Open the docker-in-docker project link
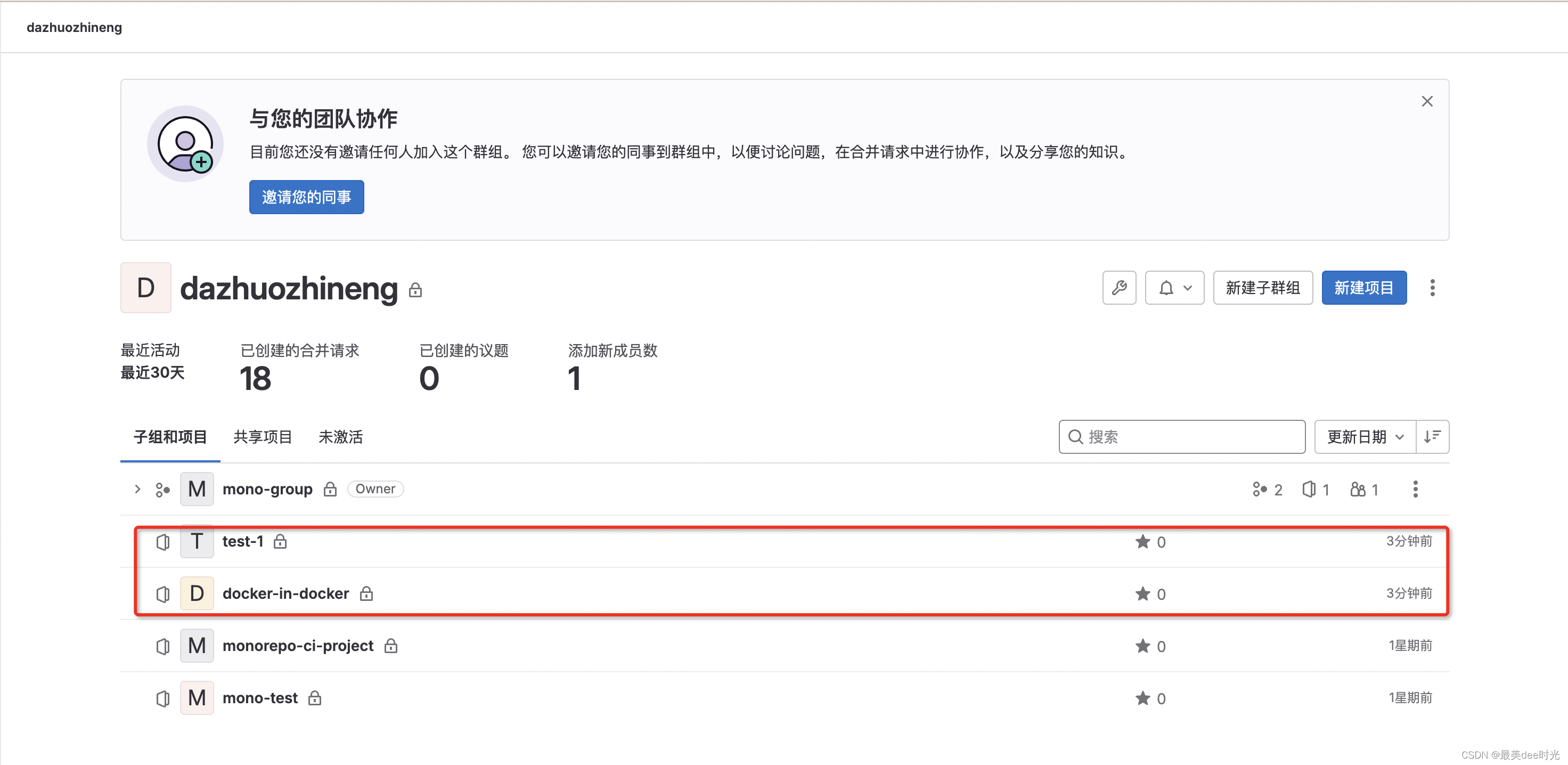This screenshot has height=765, width=1568. point(285,593)
